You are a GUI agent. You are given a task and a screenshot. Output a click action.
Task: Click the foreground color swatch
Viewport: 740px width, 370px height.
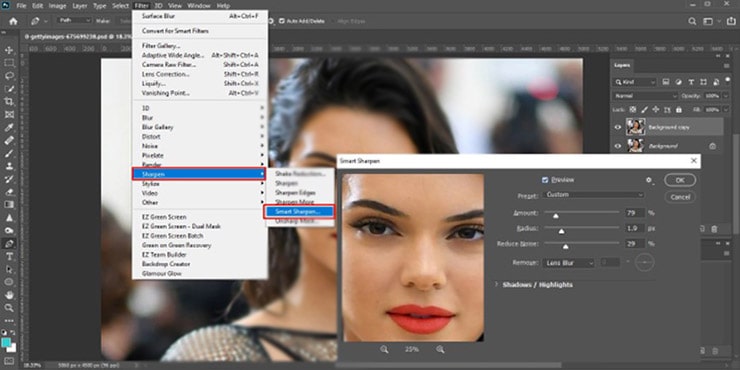(x=6, y=342)
